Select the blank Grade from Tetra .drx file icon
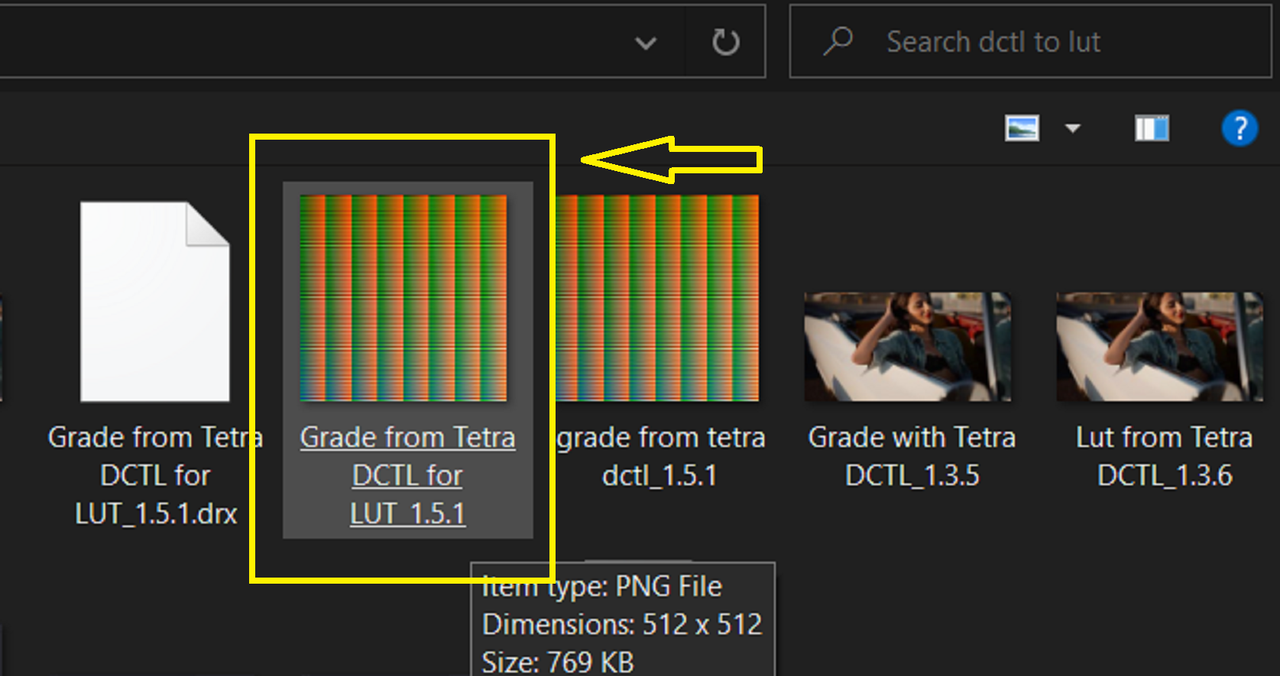Viewport: 1280px width, 676px height. [x=155, y=301]
